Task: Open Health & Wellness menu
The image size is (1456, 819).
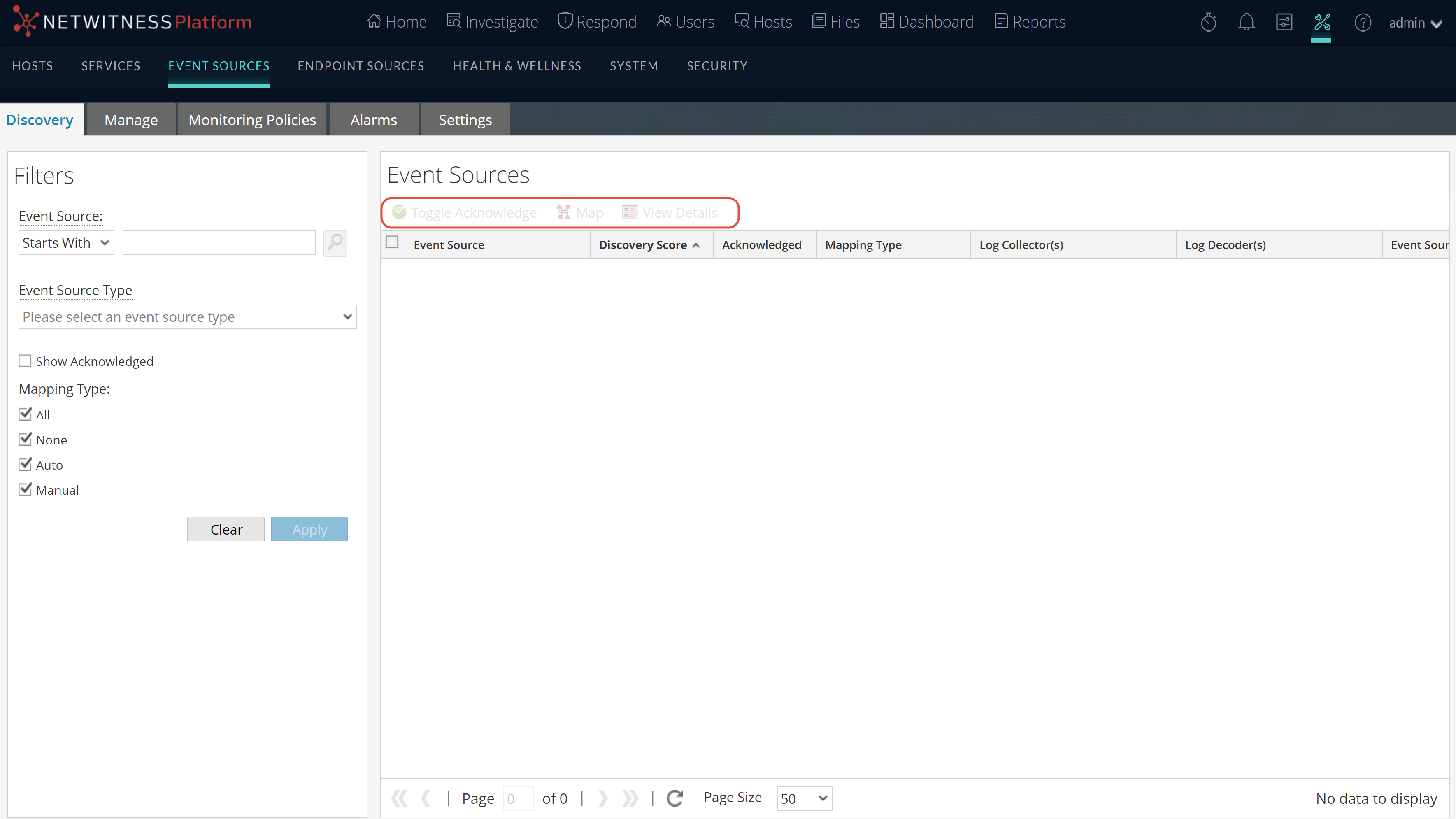Action: click(516, 66)
